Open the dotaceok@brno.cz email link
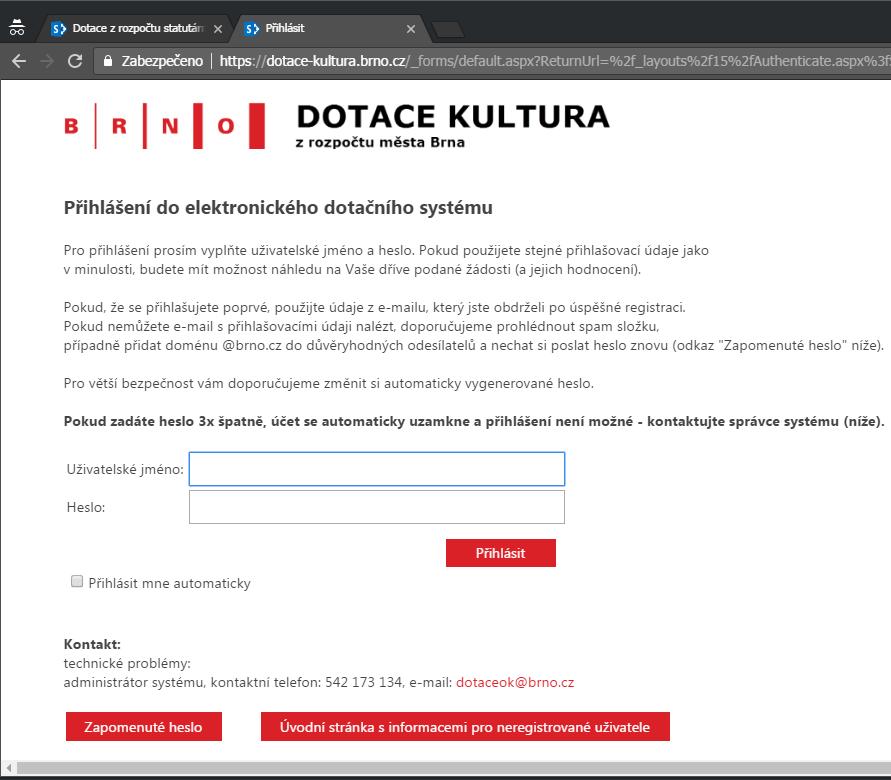Image resolution: width=891 pixels, height=780 pixels. click(x=515, y=682)
